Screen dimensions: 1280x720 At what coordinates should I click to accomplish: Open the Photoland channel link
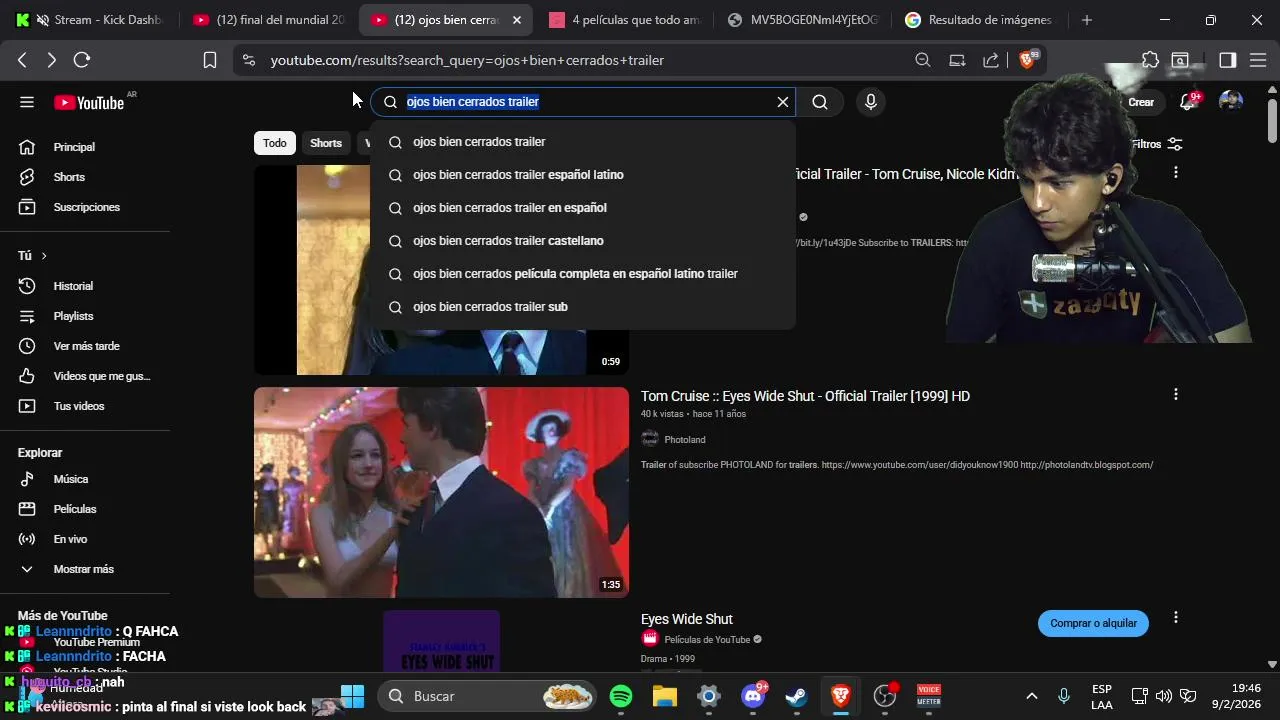pos(685,439)
